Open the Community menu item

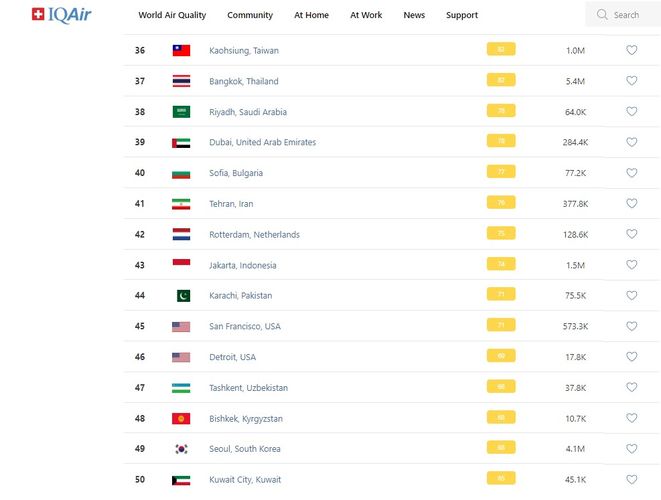[250, 15]
